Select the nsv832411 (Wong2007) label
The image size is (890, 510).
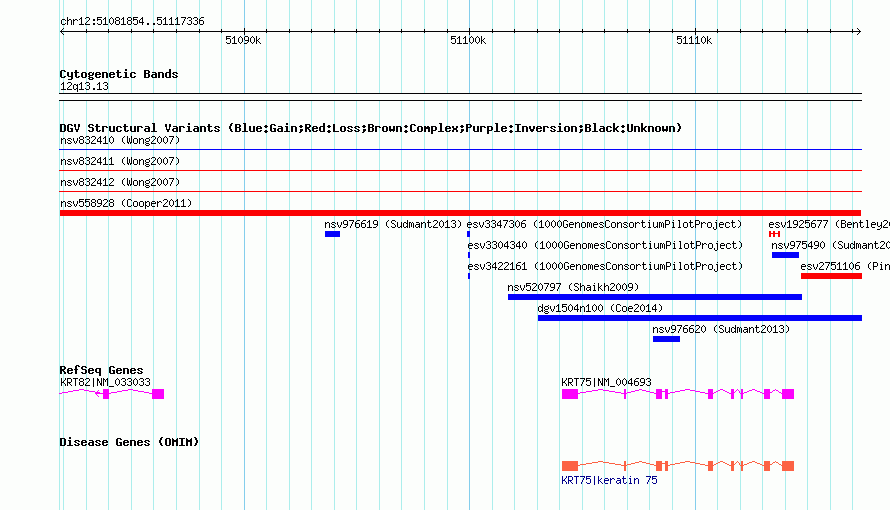[x=120, y=161]
